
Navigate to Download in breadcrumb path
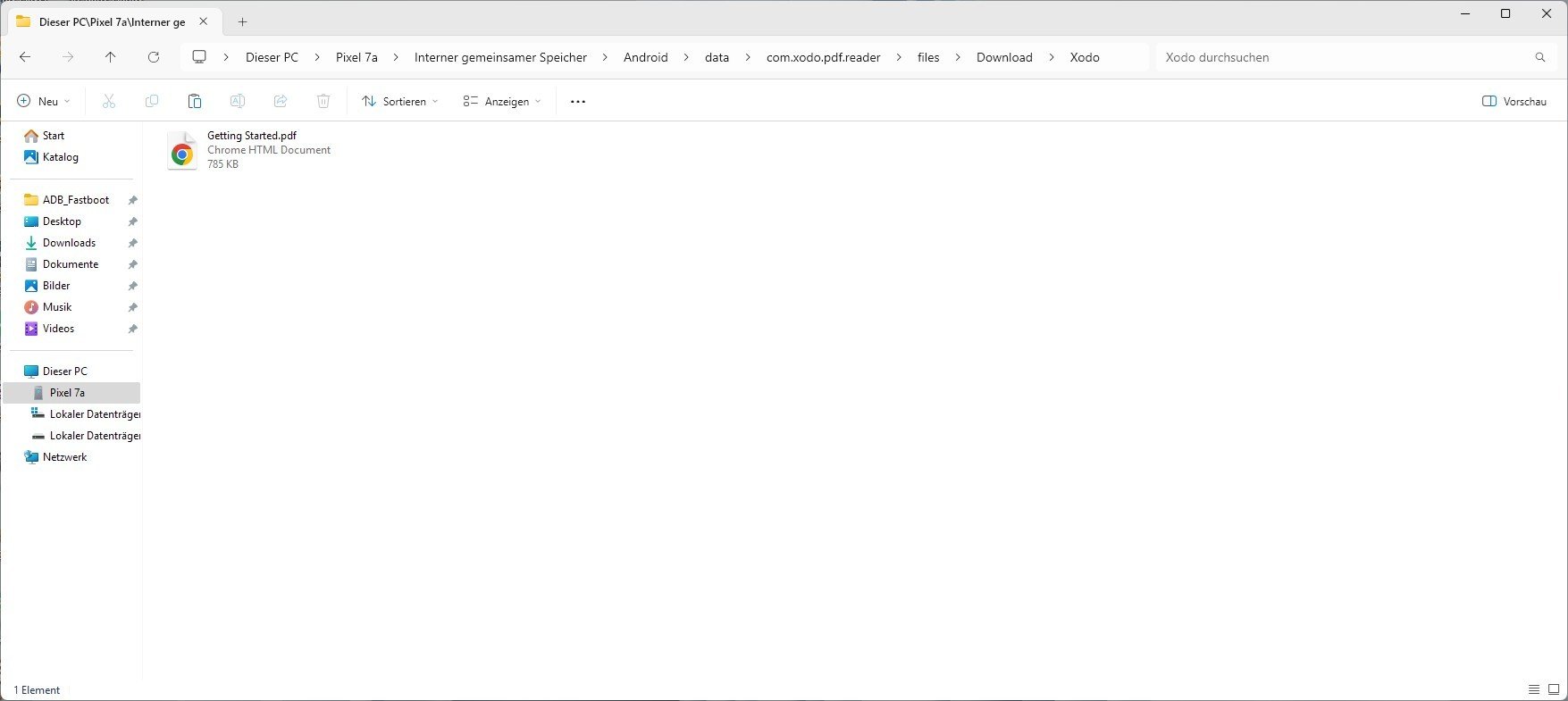click(1003, 57)
